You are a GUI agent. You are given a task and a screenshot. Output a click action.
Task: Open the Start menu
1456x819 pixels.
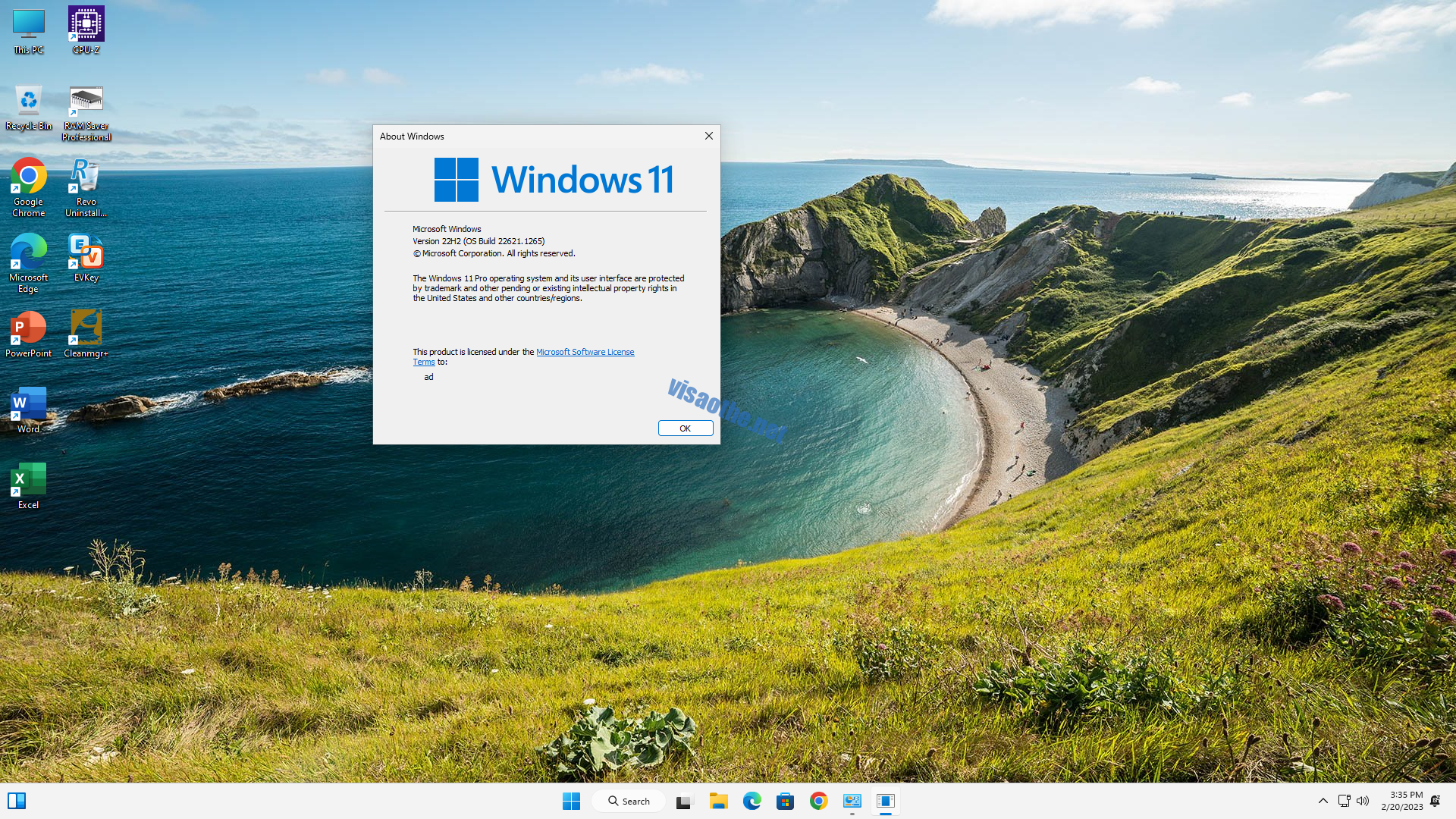tap(572, 801)
